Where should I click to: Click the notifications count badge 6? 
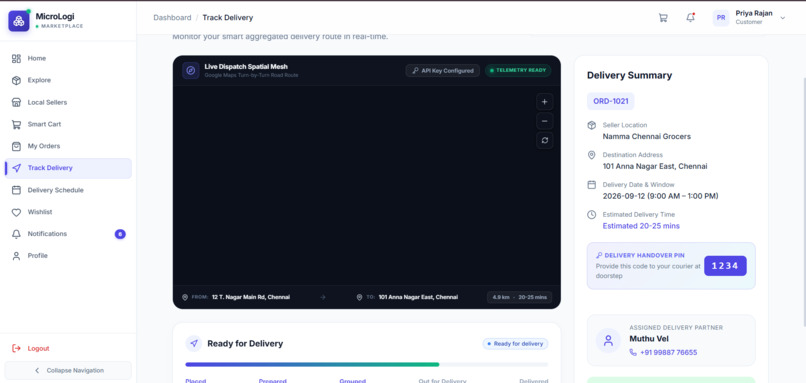click(120, 234)
